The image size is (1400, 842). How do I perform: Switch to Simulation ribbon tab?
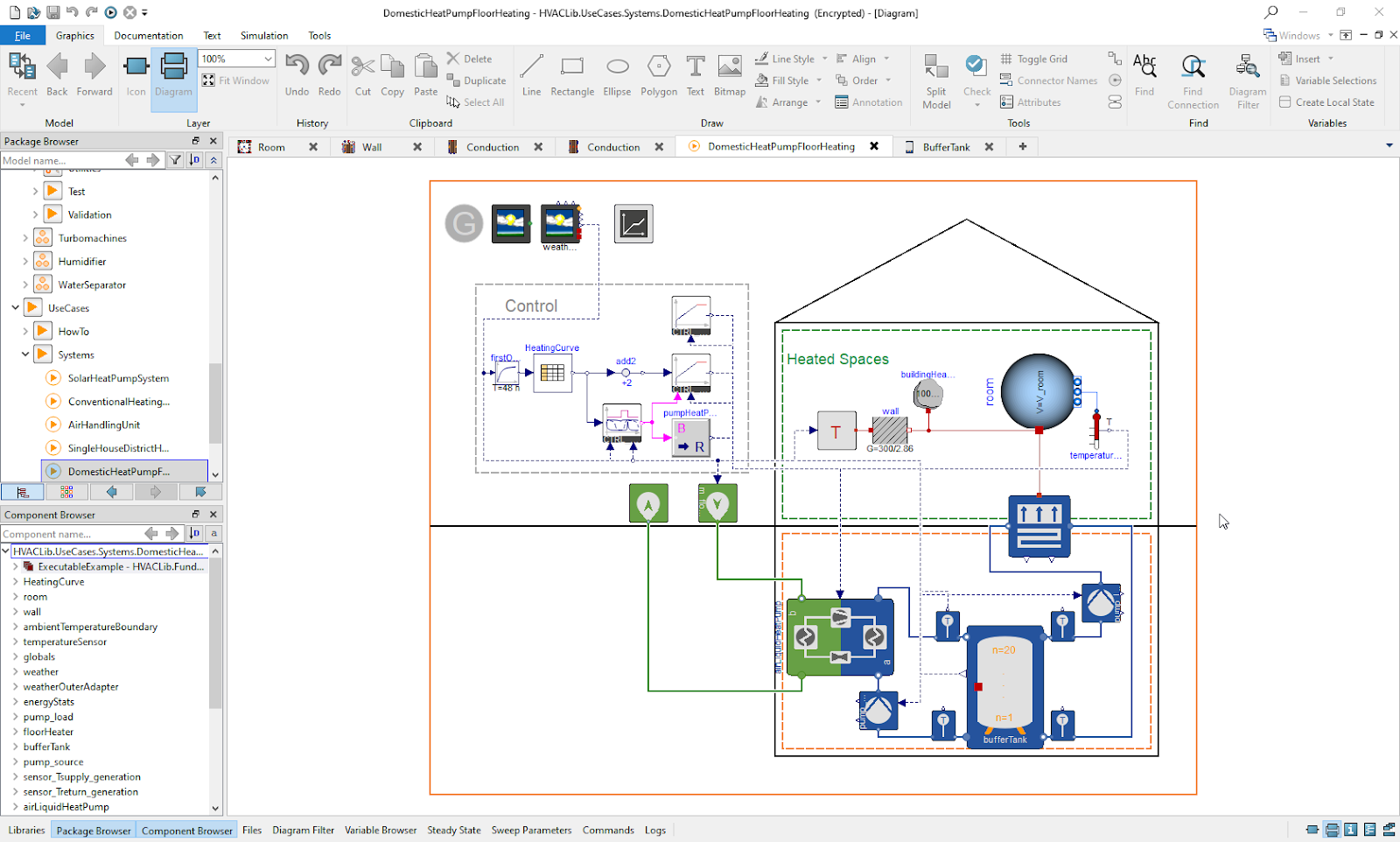(x=264, y=36)
